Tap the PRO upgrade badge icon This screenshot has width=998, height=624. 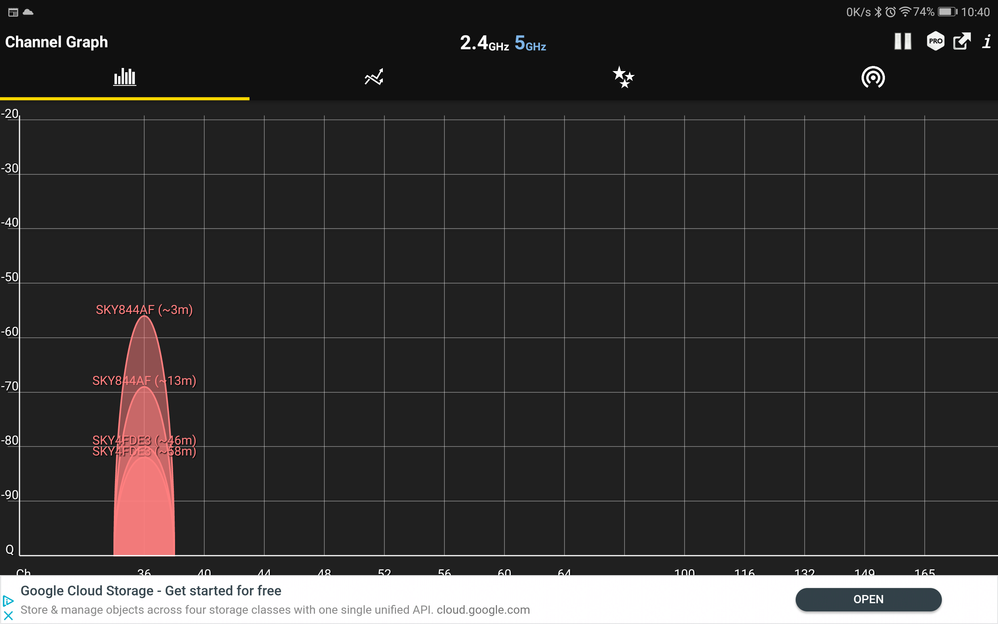(x=935, y=41)
